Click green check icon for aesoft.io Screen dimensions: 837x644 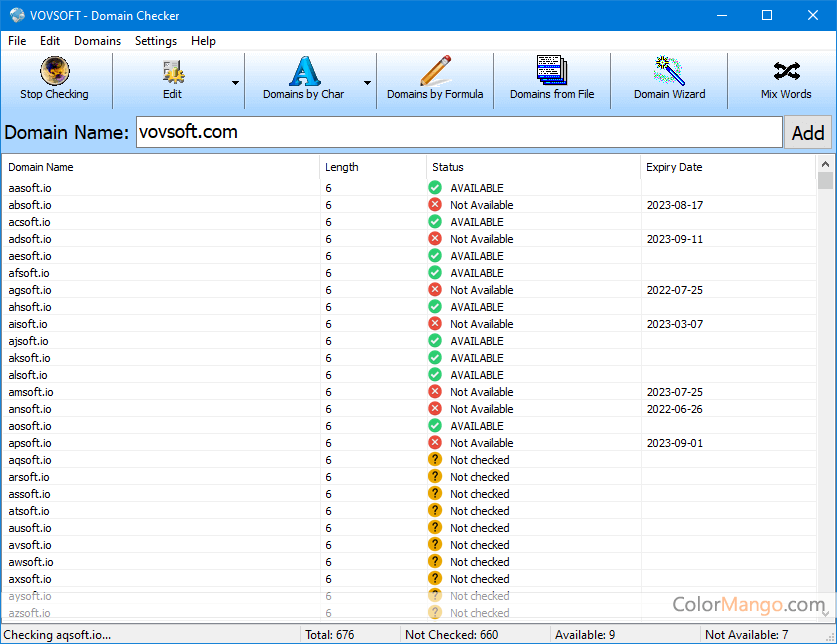[435, 256]
